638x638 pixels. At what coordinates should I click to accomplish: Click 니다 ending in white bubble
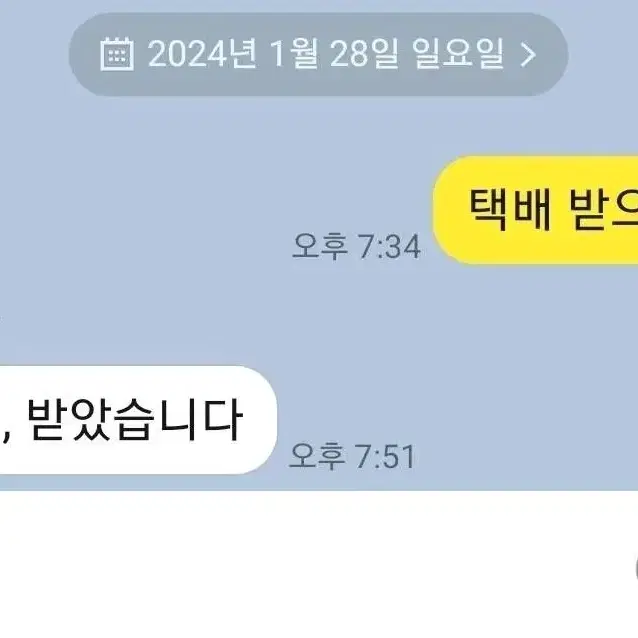point(200,420)
